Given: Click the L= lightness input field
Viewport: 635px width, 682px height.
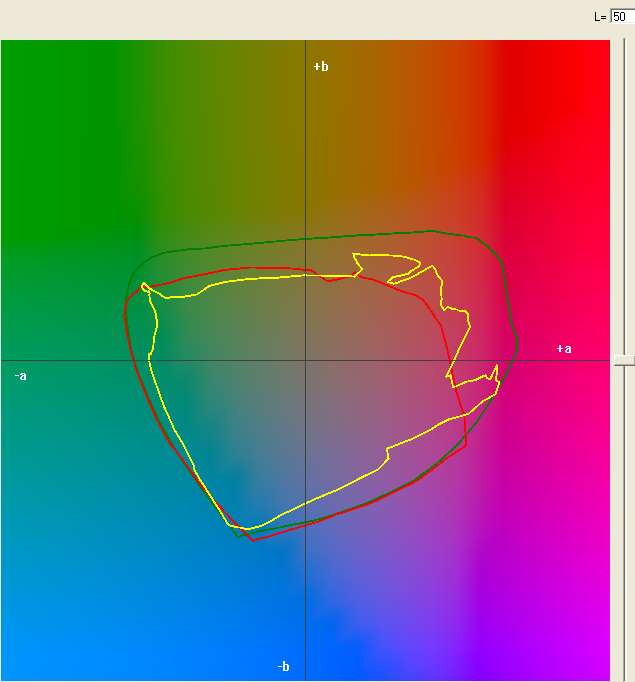Looking at the screenshot, I should 623,17.
